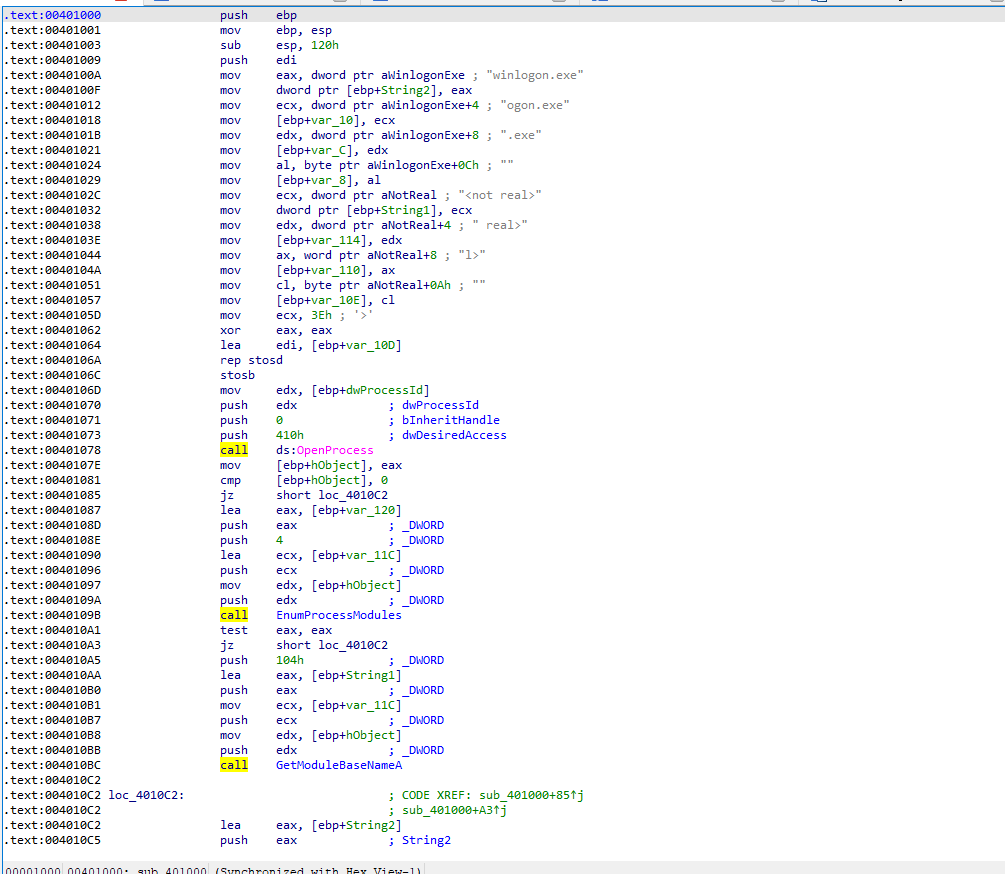Select the 'push 4' instruction
This screenshot has width=1005, height=874.
click(x=251, y=541)
